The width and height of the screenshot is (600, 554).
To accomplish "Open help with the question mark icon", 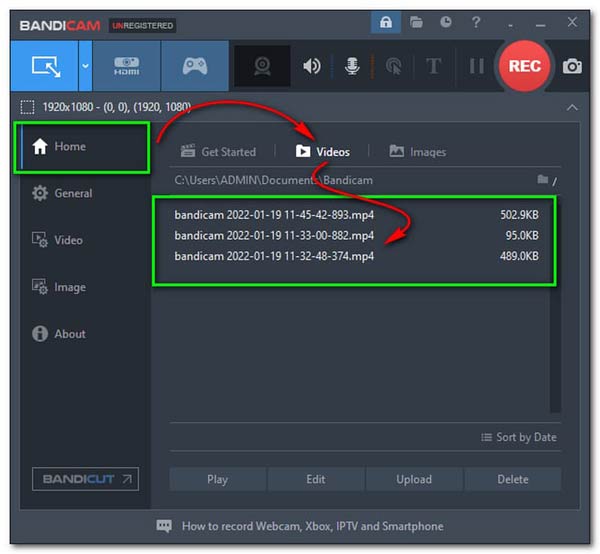I will click(x=476, y=22).
